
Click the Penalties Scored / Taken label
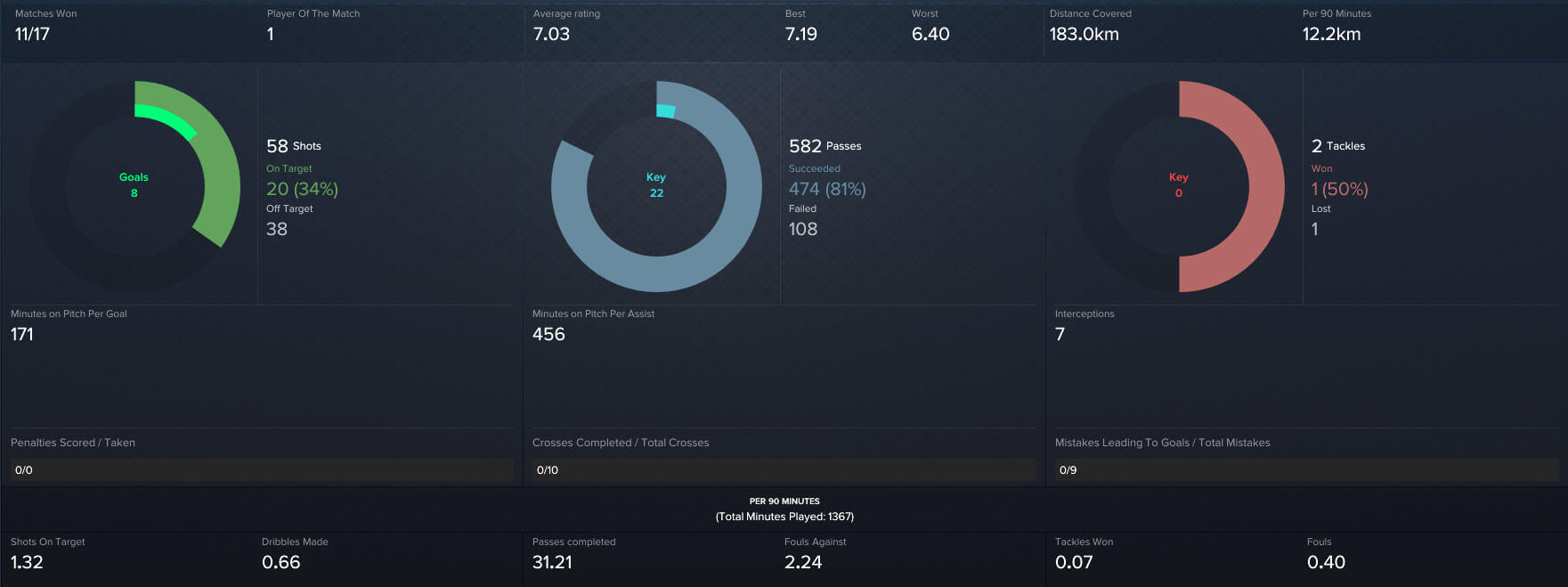73,443
